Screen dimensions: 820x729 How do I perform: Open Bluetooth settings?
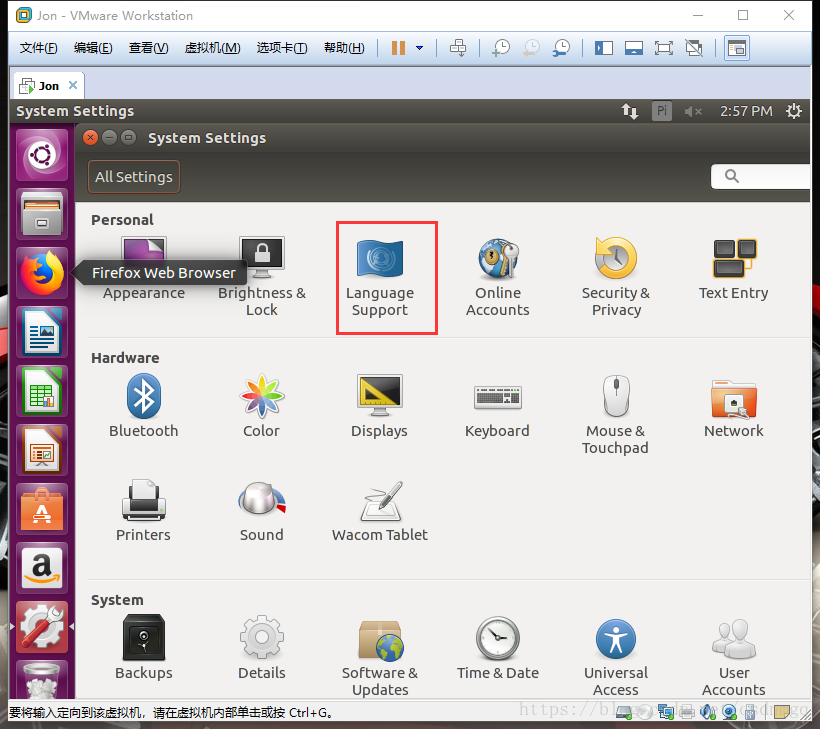(144, 406)
